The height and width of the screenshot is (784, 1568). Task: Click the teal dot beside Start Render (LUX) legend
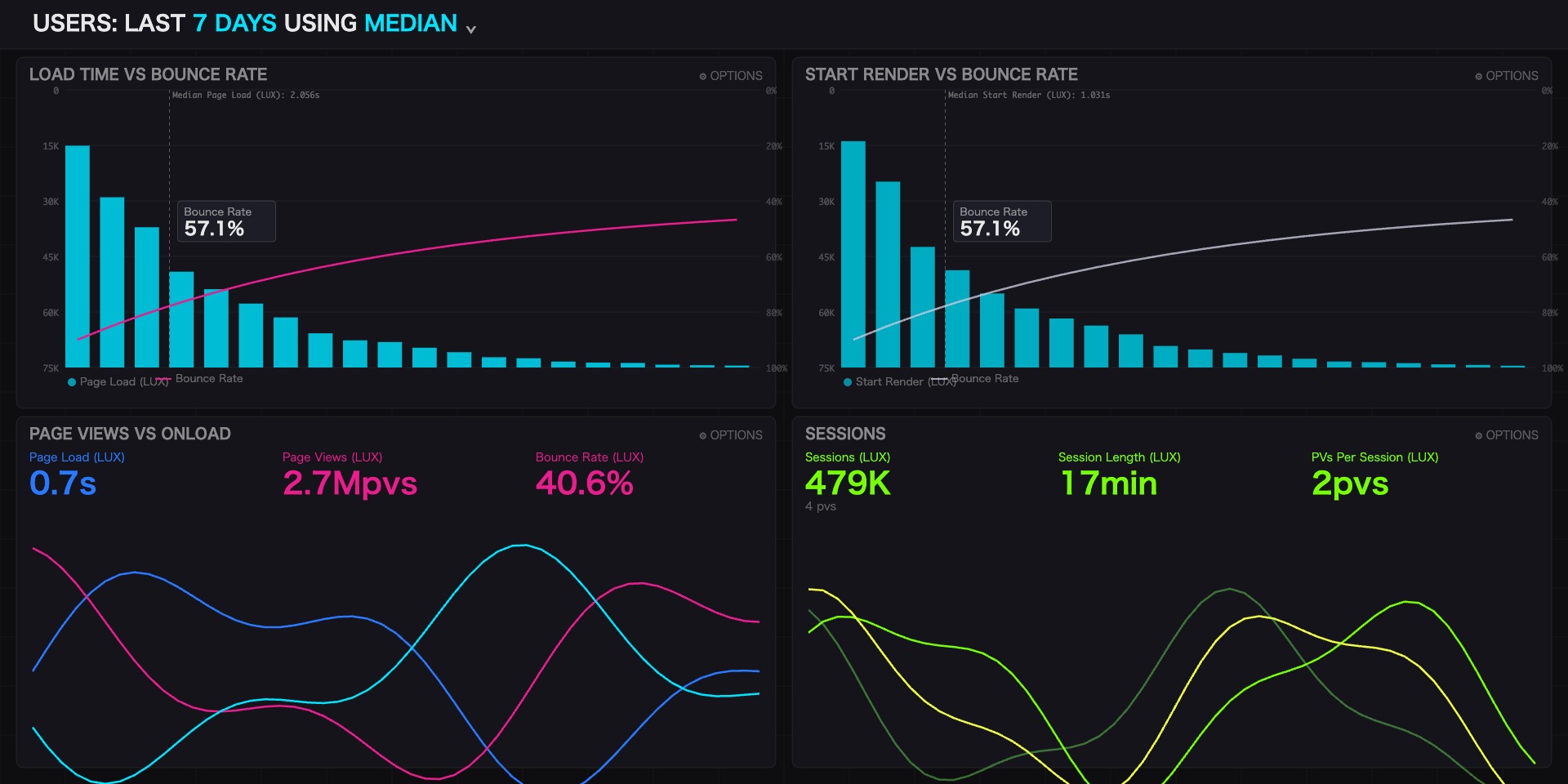coord(848,382)
